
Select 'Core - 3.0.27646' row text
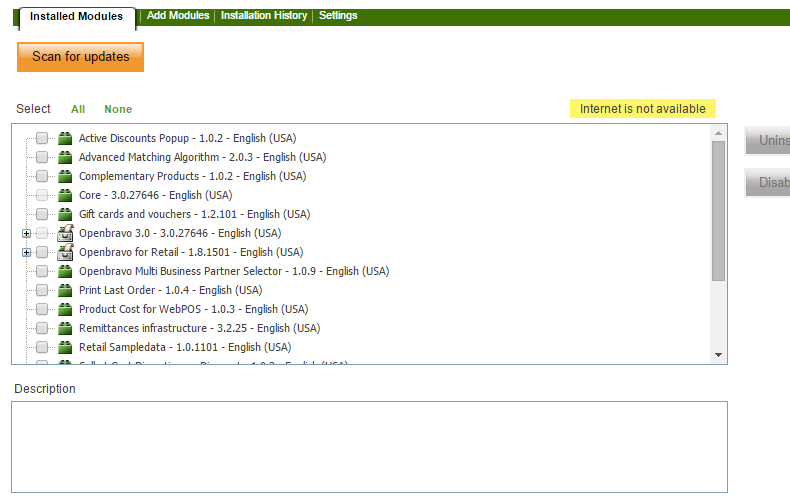156,195
